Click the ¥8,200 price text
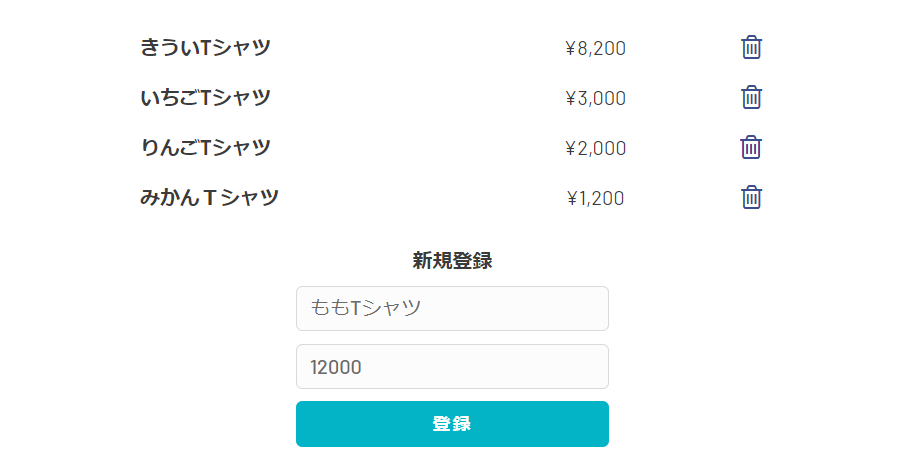The image size is (915, 470). (595, 48)
